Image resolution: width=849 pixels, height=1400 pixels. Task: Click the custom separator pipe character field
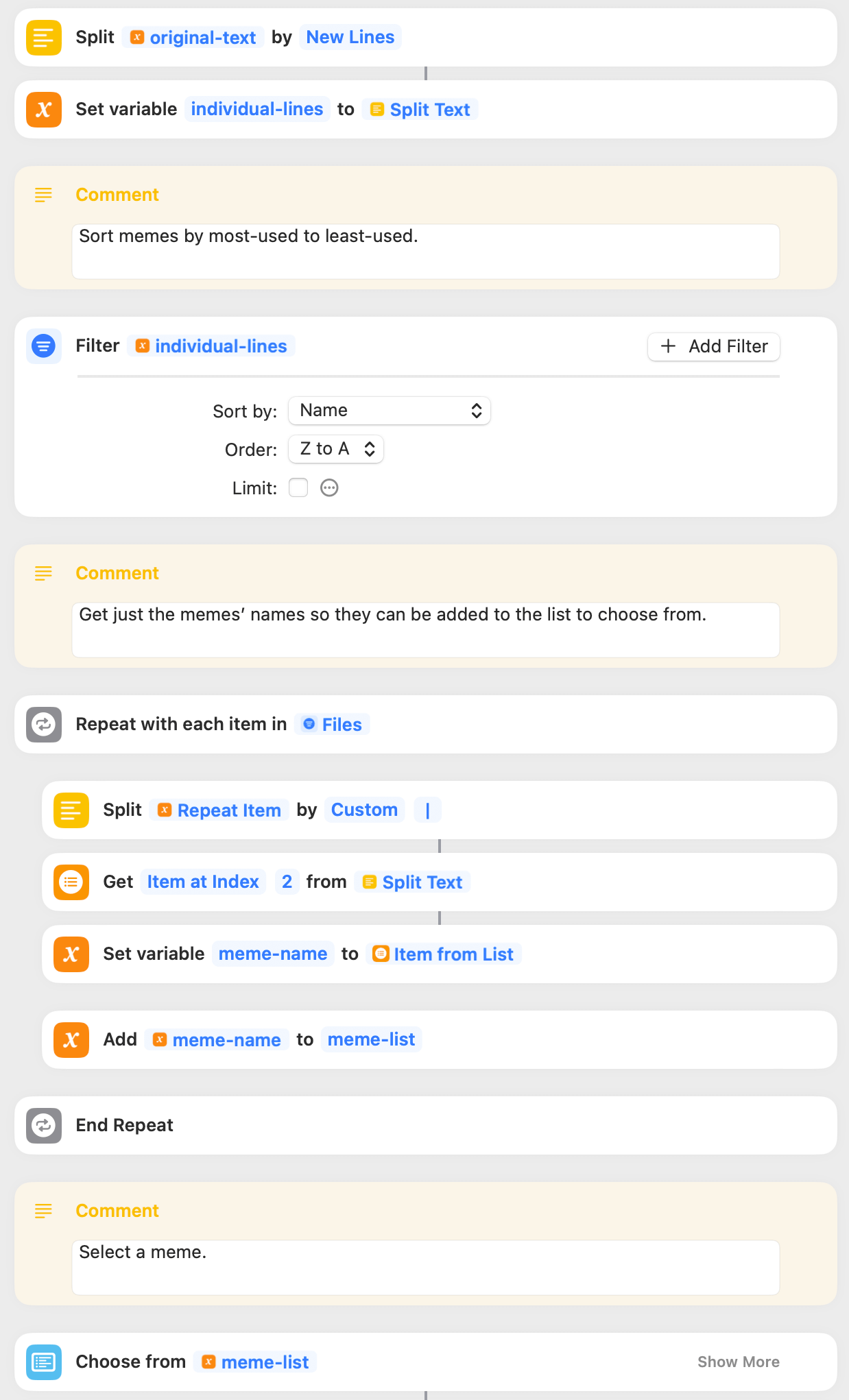[428, 810]
